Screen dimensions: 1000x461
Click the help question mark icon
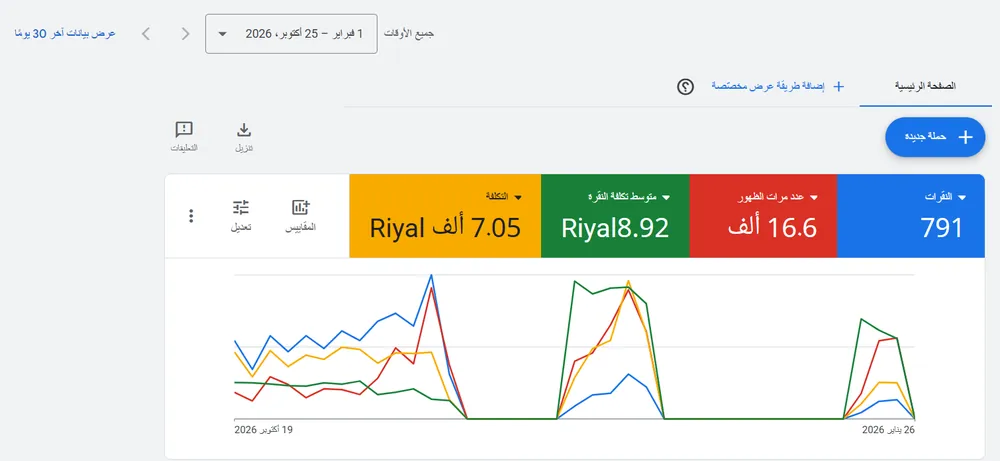click(685, 87)
